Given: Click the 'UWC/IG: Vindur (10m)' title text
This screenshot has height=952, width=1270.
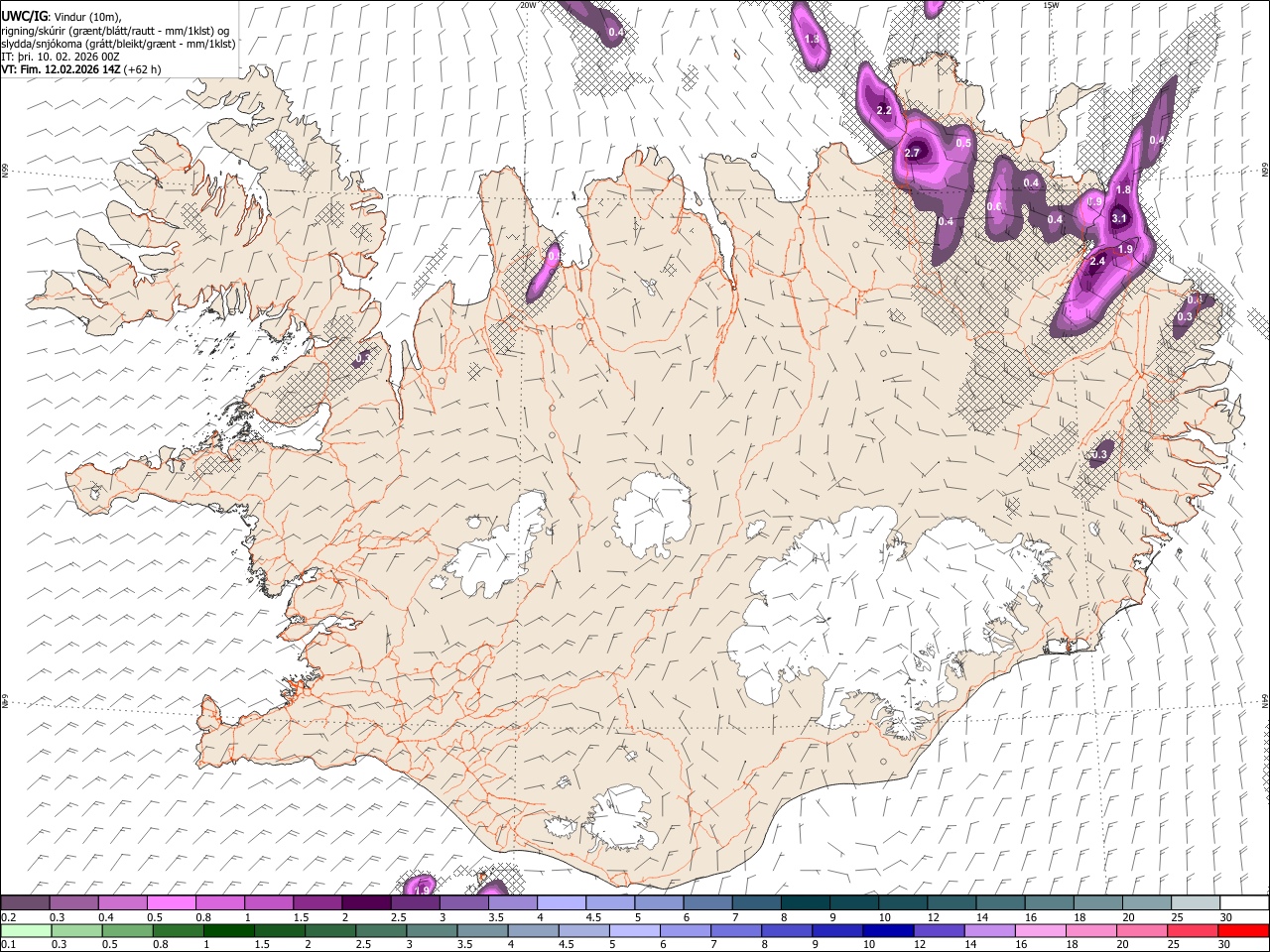Looking at the screenshot, I should [x=62, y=16].
